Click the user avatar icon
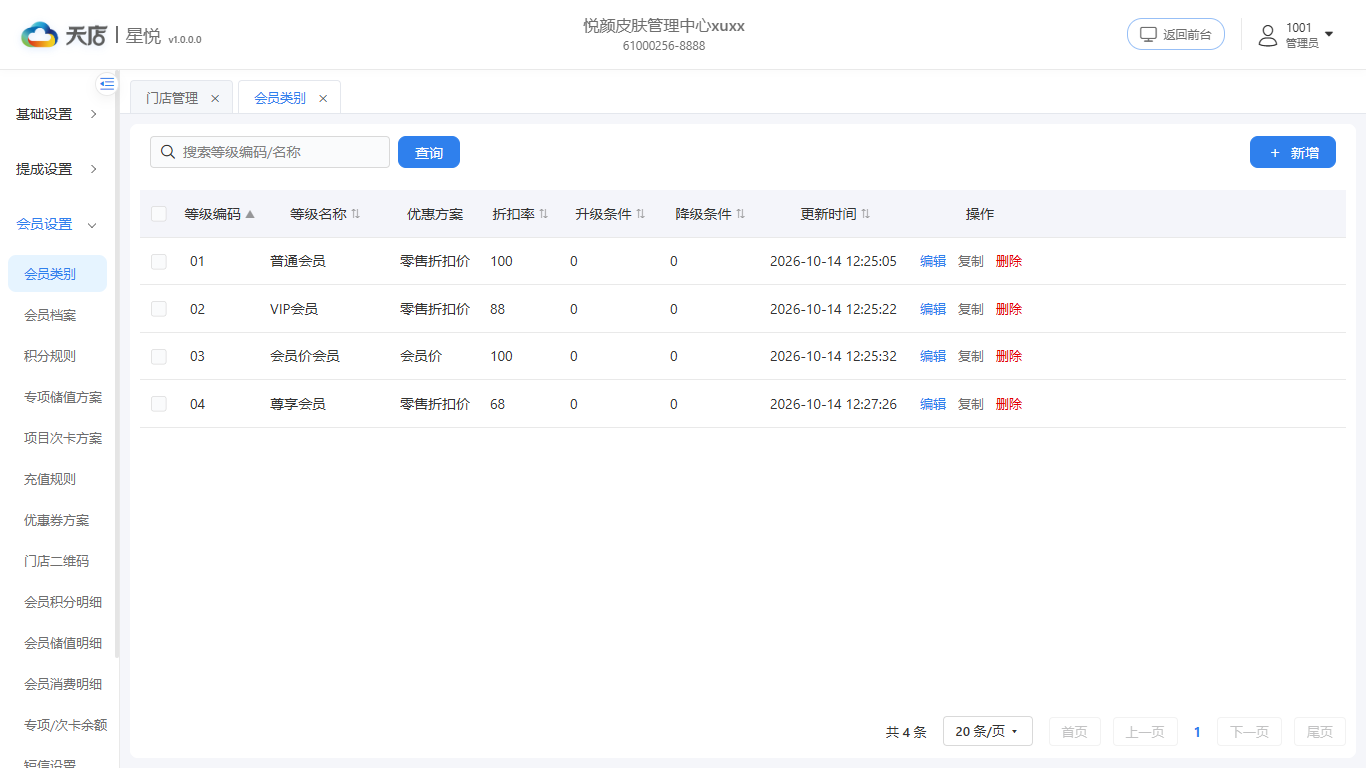The image size is (1366, 768). (x=1268, y=36)
